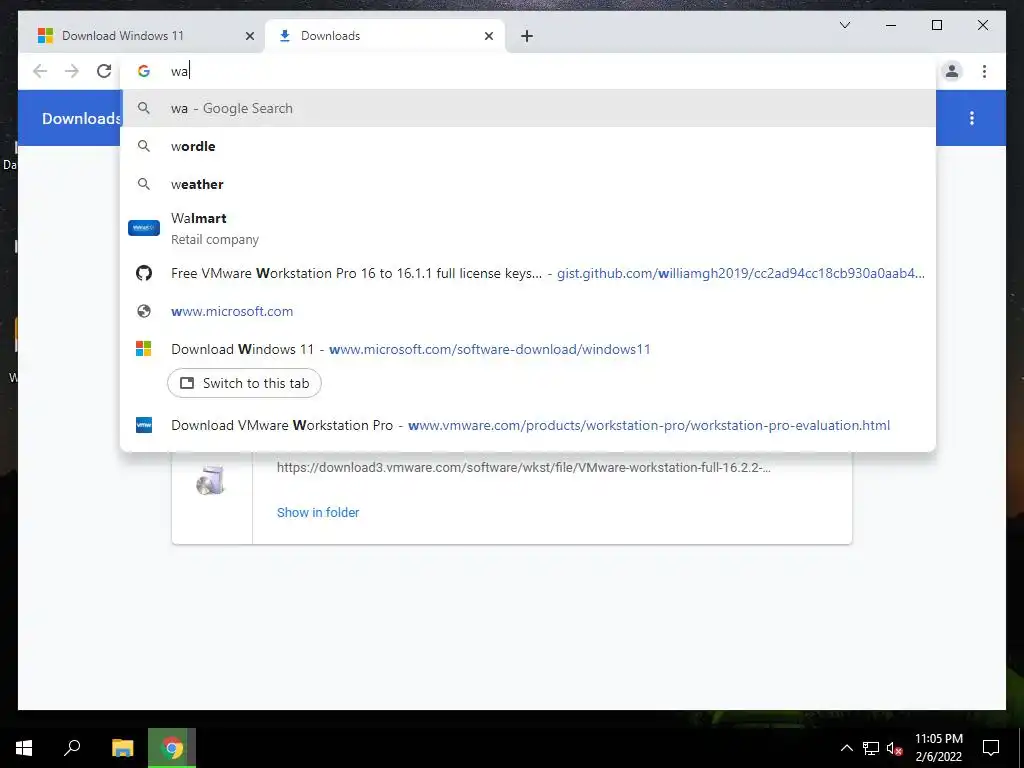Switch to the Download Windows 11 tab

[142, 36]
